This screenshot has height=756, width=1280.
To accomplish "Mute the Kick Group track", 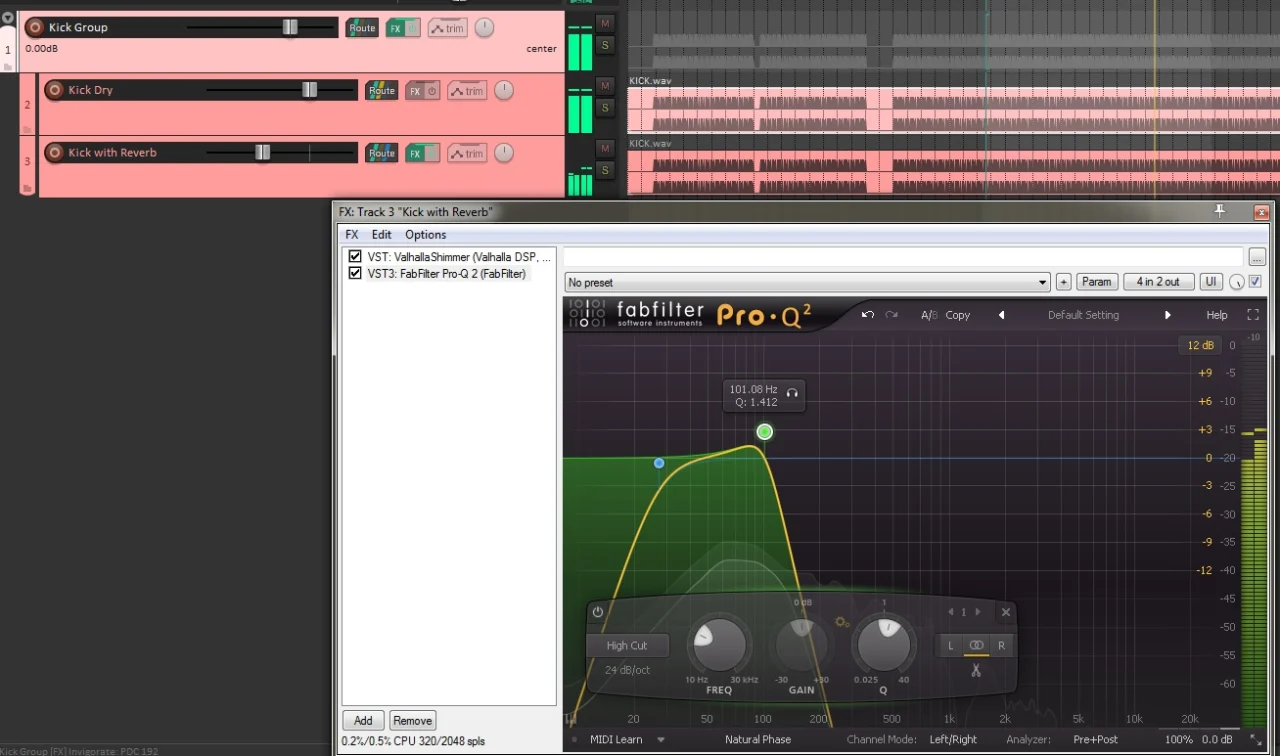I will point(605,23).
